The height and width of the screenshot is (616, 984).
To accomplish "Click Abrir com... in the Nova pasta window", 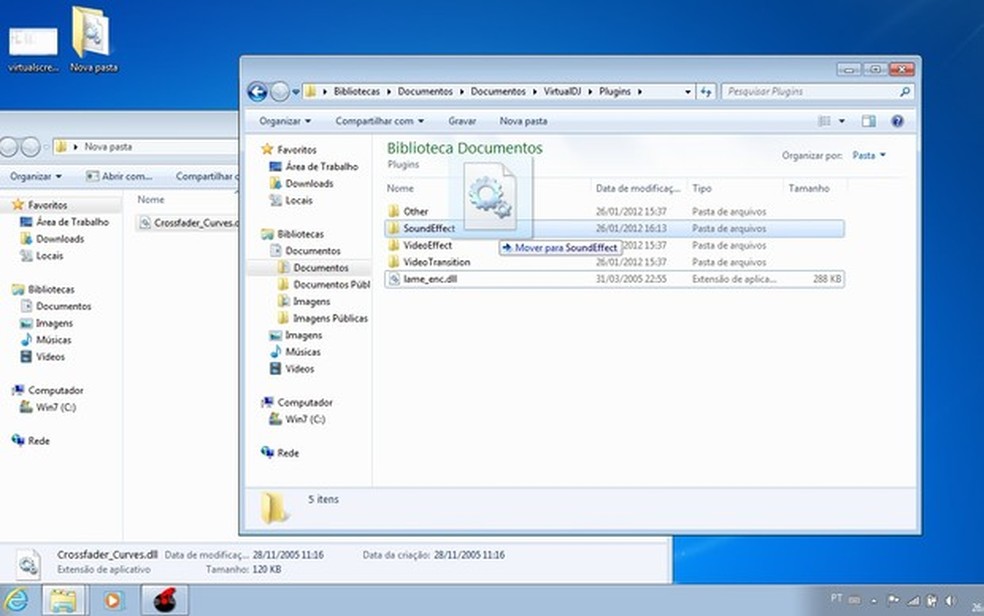I will (119, 176).
